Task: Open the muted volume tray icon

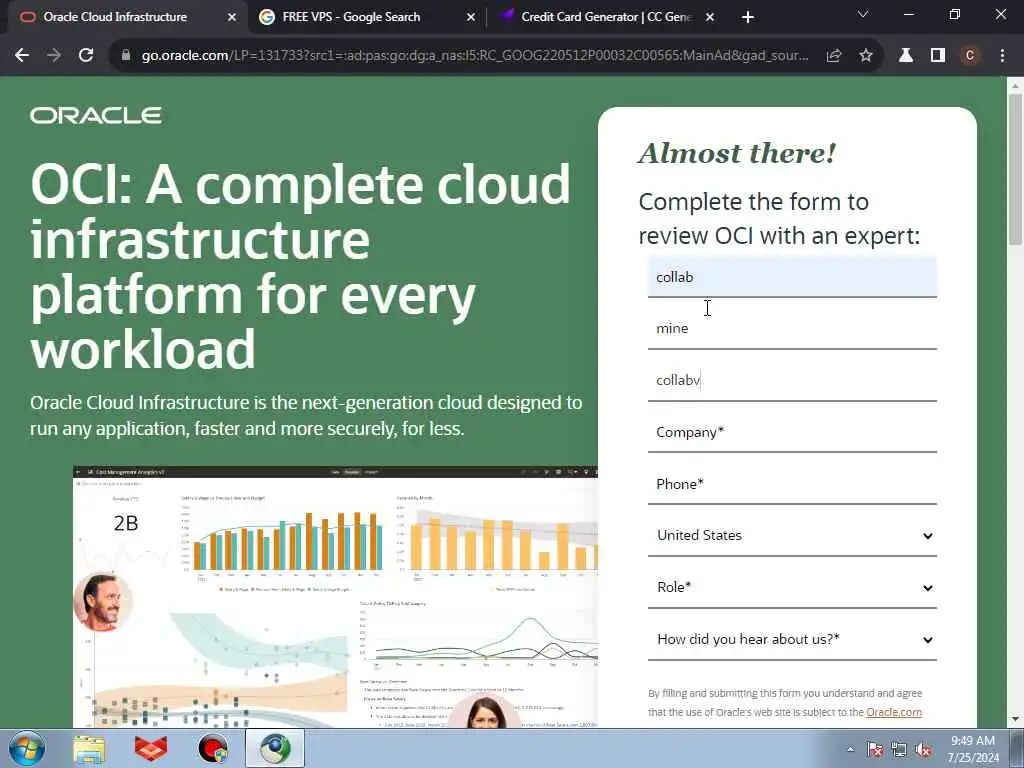Action: (923, 750)
